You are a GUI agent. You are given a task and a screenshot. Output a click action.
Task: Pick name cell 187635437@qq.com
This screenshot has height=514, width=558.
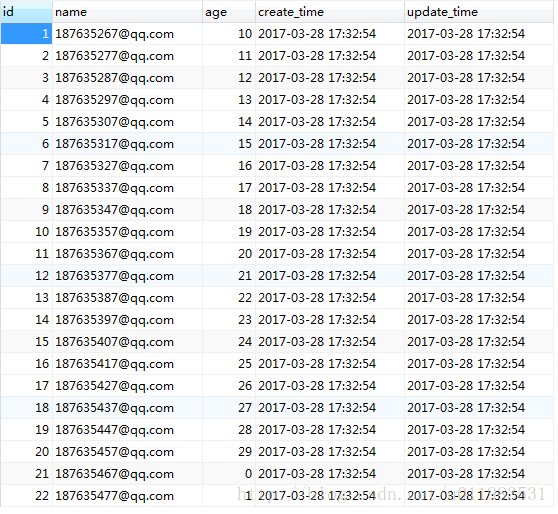pos(127,408)
